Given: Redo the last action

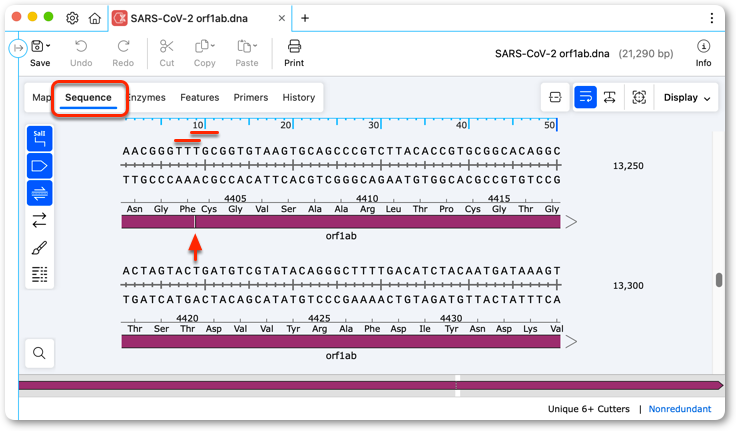Looking at the screenshot, I should (x=123, y=54).
